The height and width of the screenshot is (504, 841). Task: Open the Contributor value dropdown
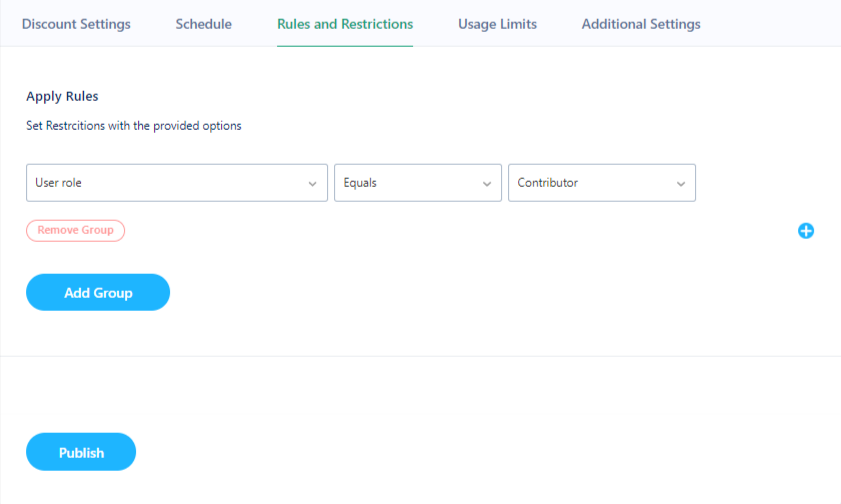point(602,183)
